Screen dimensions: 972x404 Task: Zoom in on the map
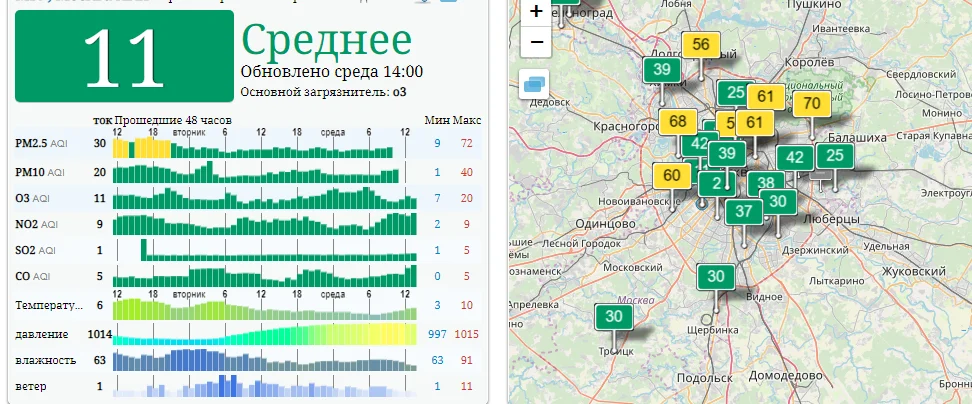[x=537, y=12]
